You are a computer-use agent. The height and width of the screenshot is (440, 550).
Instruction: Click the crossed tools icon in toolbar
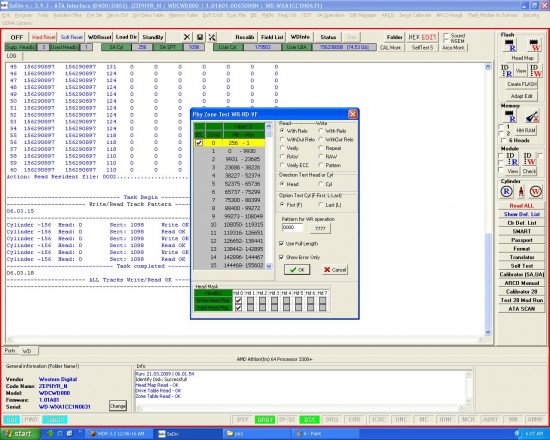point(212,37)
